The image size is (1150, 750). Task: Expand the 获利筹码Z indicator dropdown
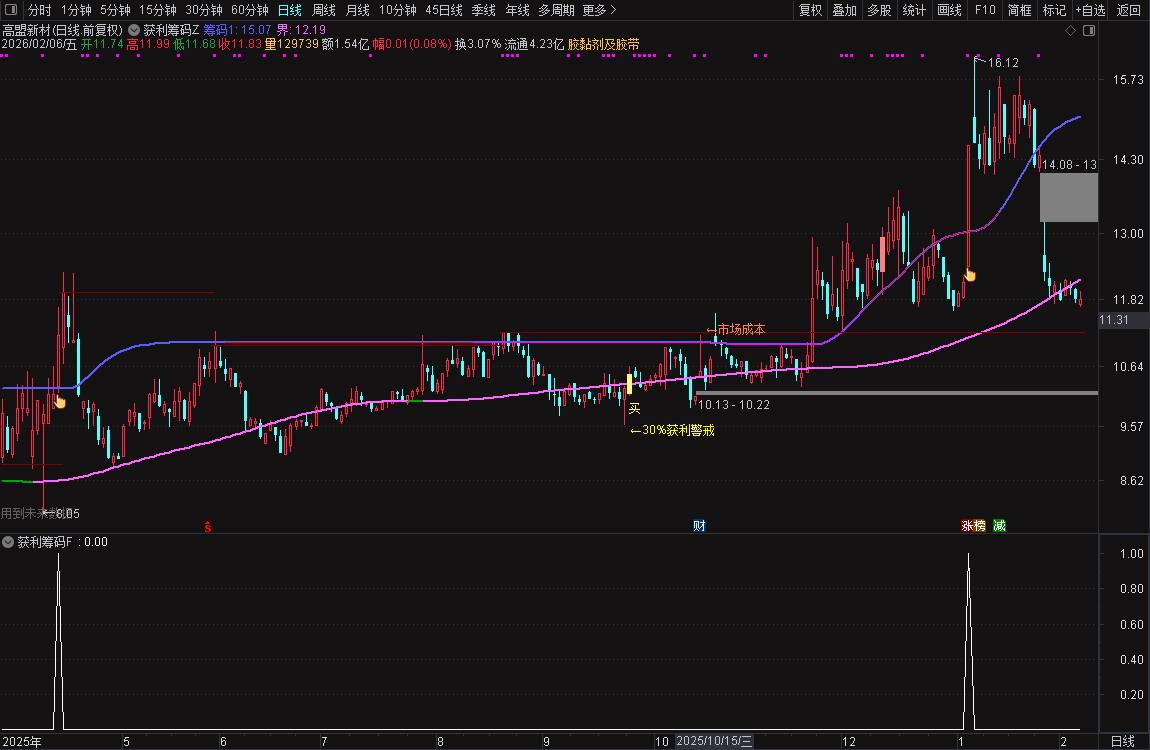pos(133,30)
